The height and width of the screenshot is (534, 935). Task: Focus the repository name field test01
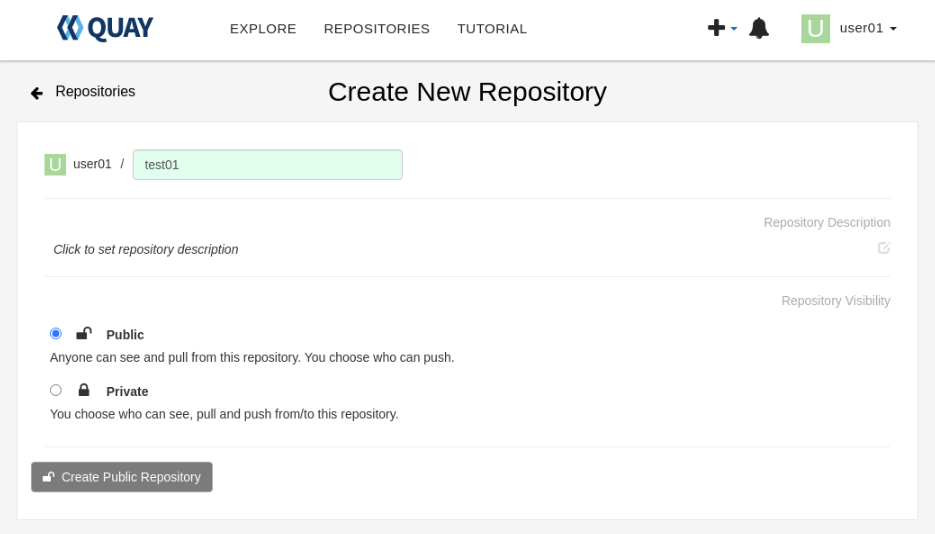(268, 164)
